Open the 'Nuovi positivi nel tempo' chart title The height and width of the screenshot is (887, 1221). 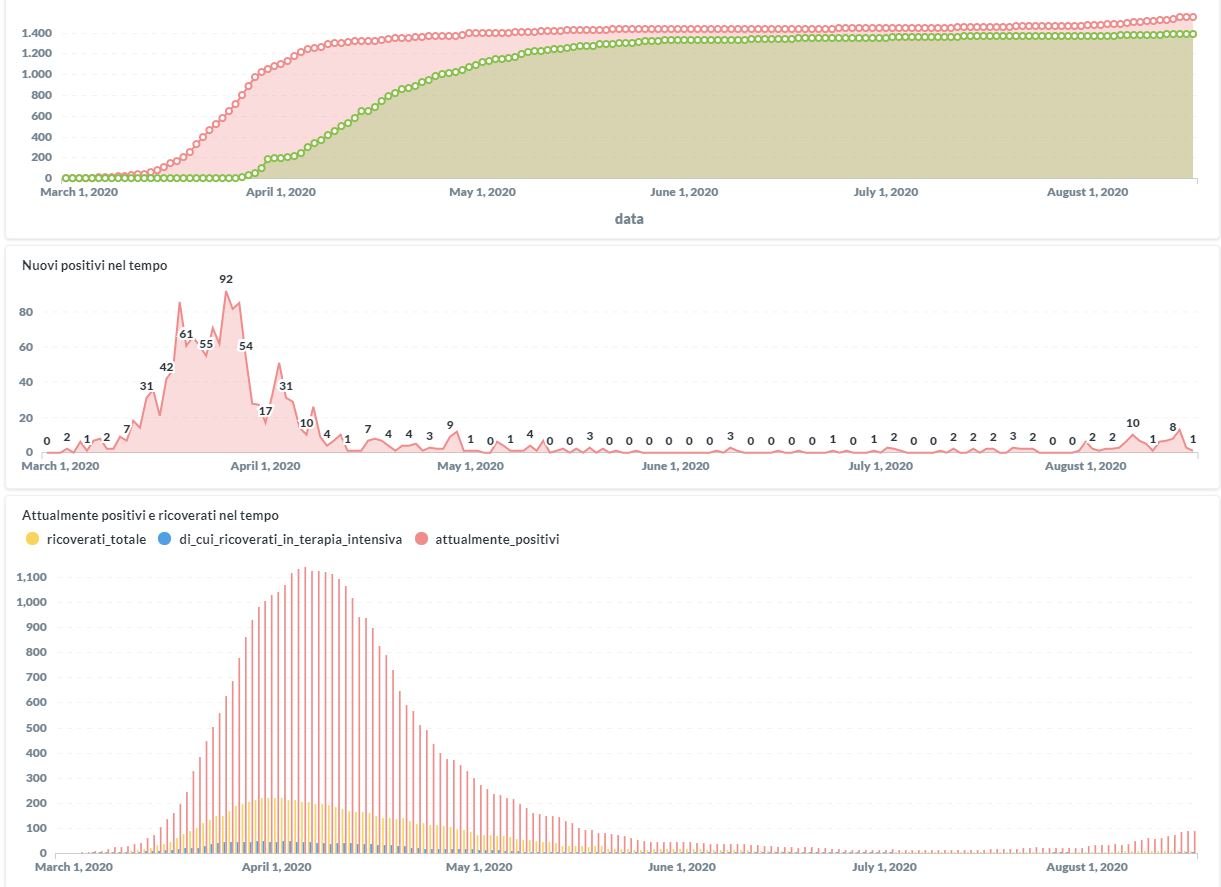pyautogui.click(x=95, y=265)
